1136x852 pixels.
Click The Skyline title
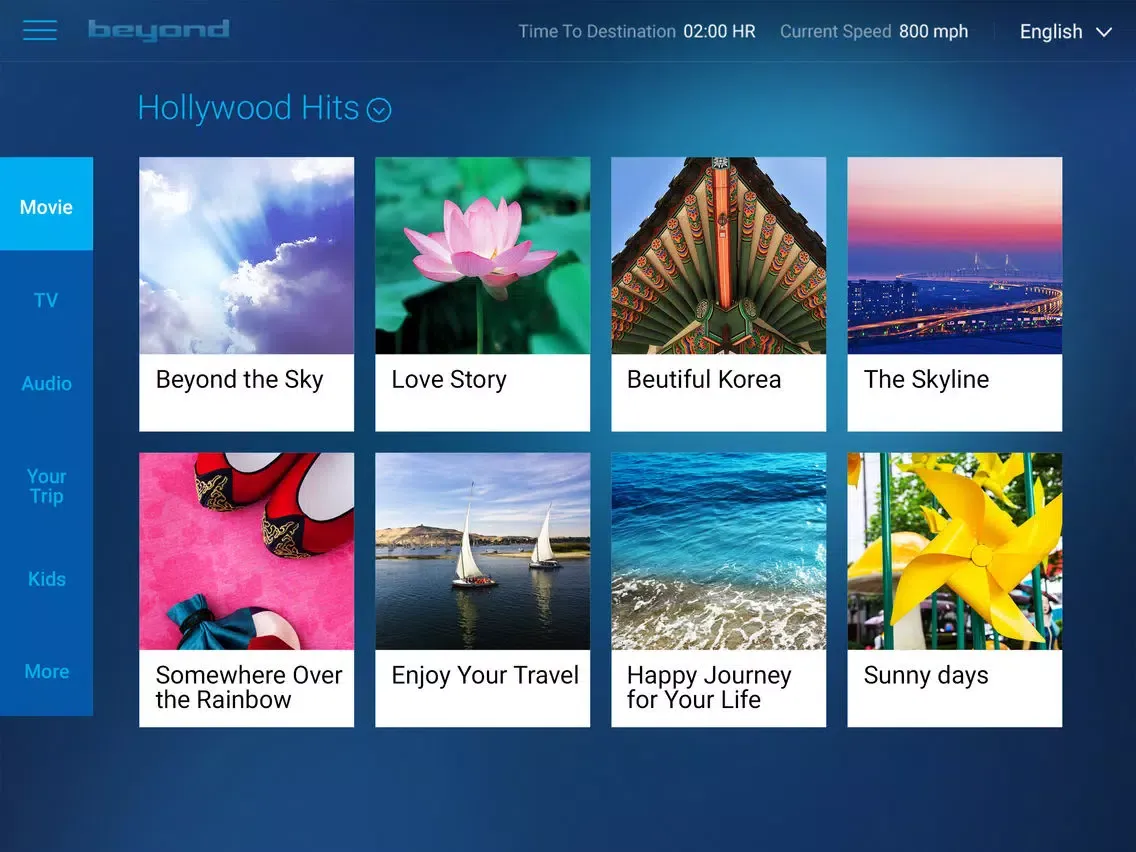926,380
